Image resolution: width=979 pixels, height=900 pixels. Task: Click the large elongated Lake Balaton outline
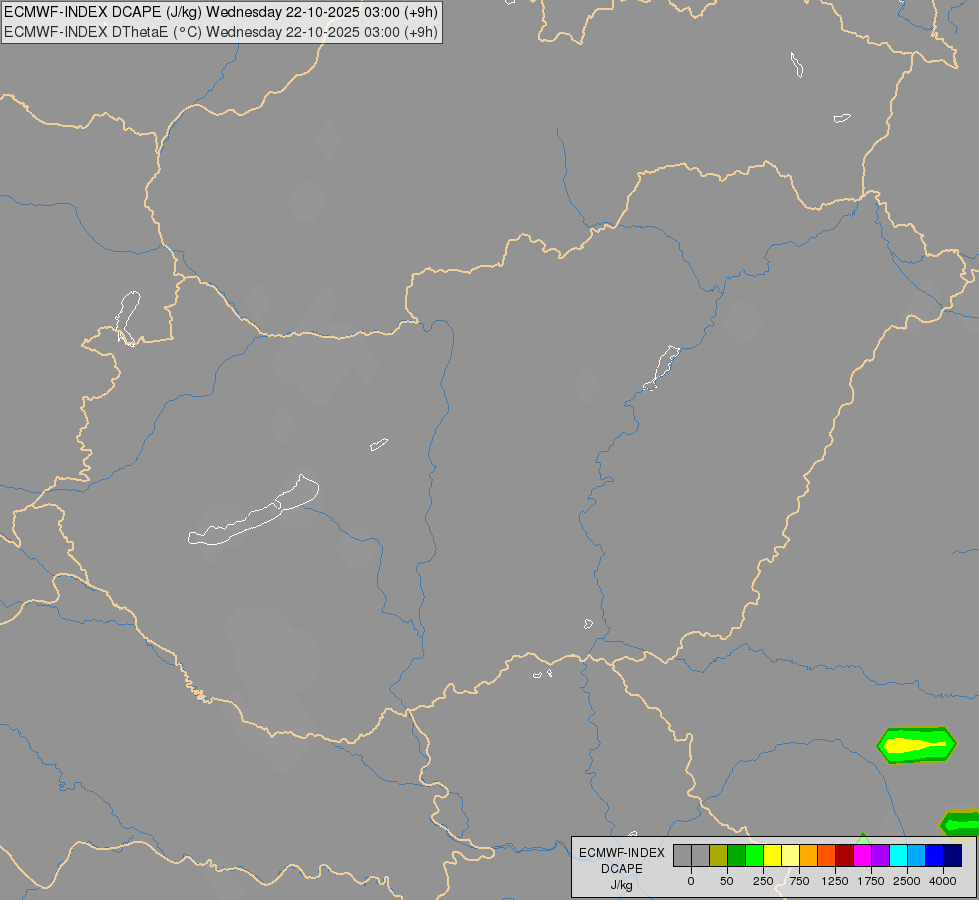click(x=254, y=514)
